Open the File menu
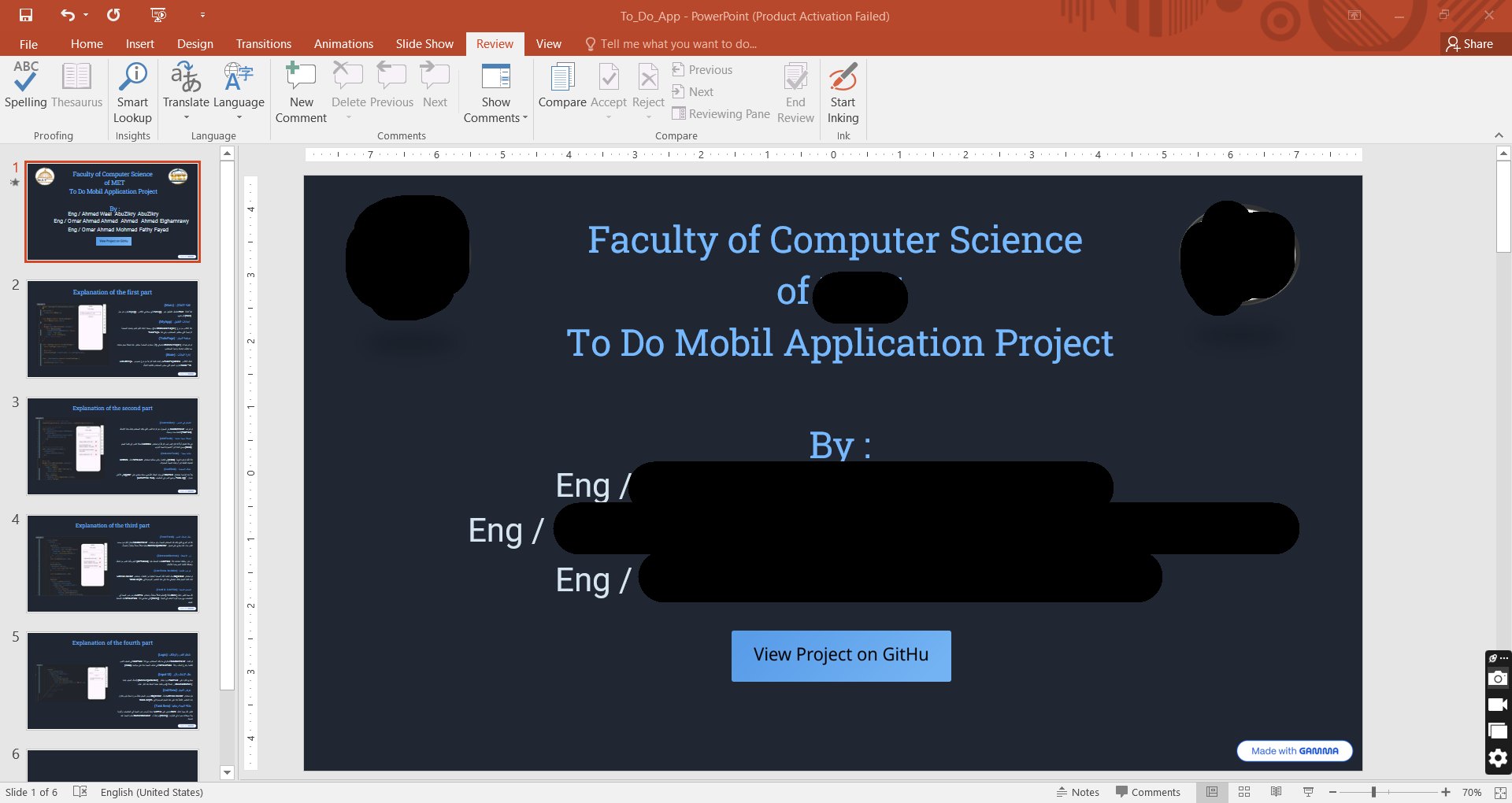This screenshot has height=803, width=1512. click(x=28, y=44)
